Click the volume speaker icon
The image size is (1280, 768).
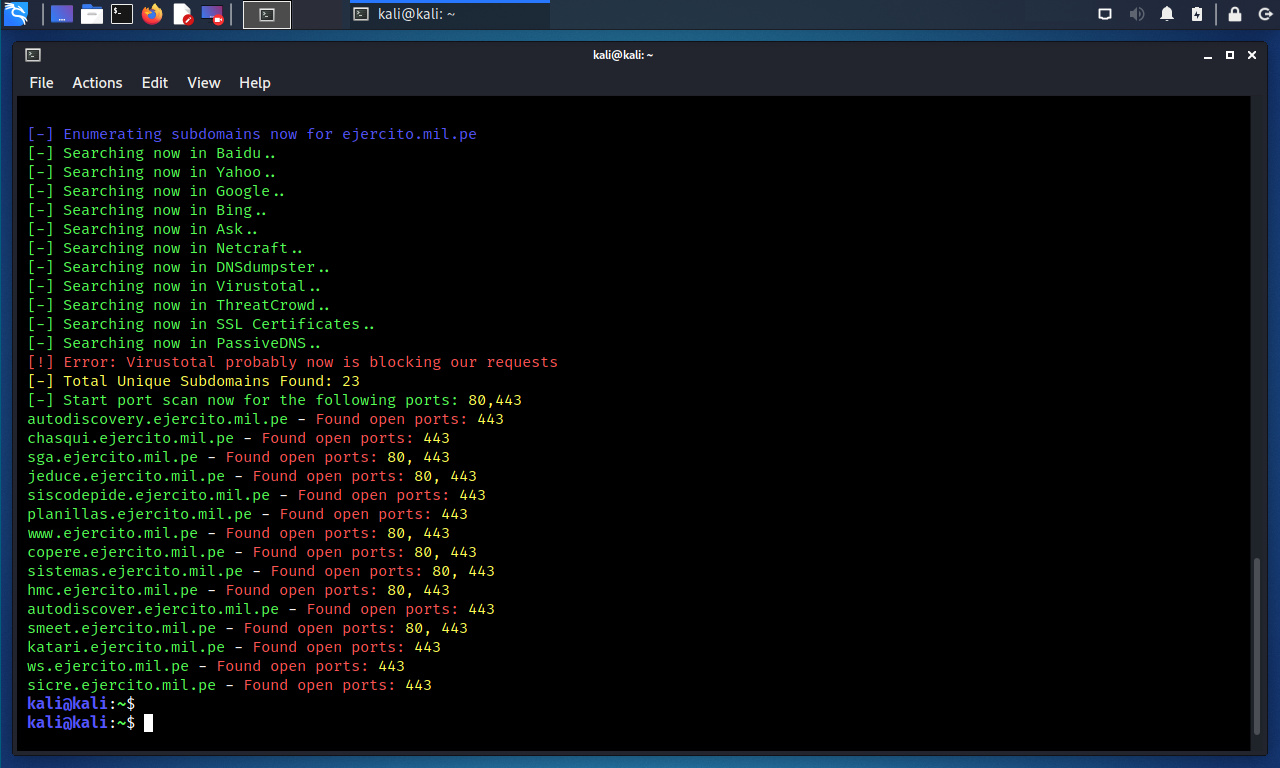(1136, 14)
